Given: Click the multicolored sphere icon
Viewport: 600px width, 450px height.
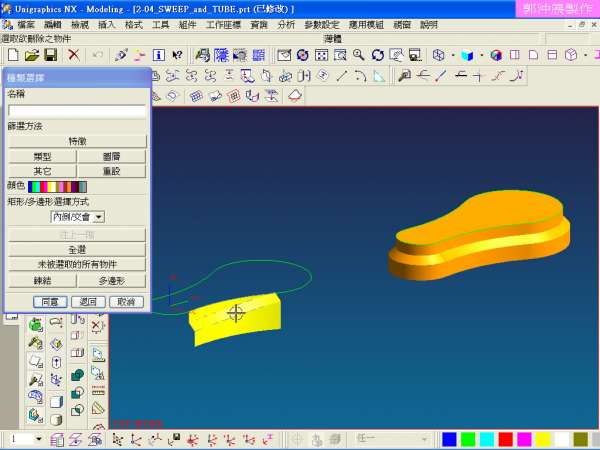Looking at the screenshot, I should (x=496, y=55).
